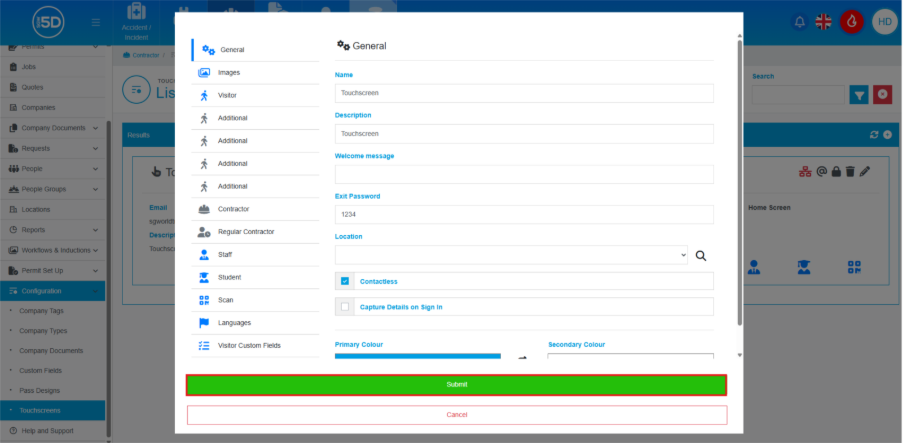Refresh the results list
Image resolution: width=903 pixels, height=444 pixels.
click(874, 135)
